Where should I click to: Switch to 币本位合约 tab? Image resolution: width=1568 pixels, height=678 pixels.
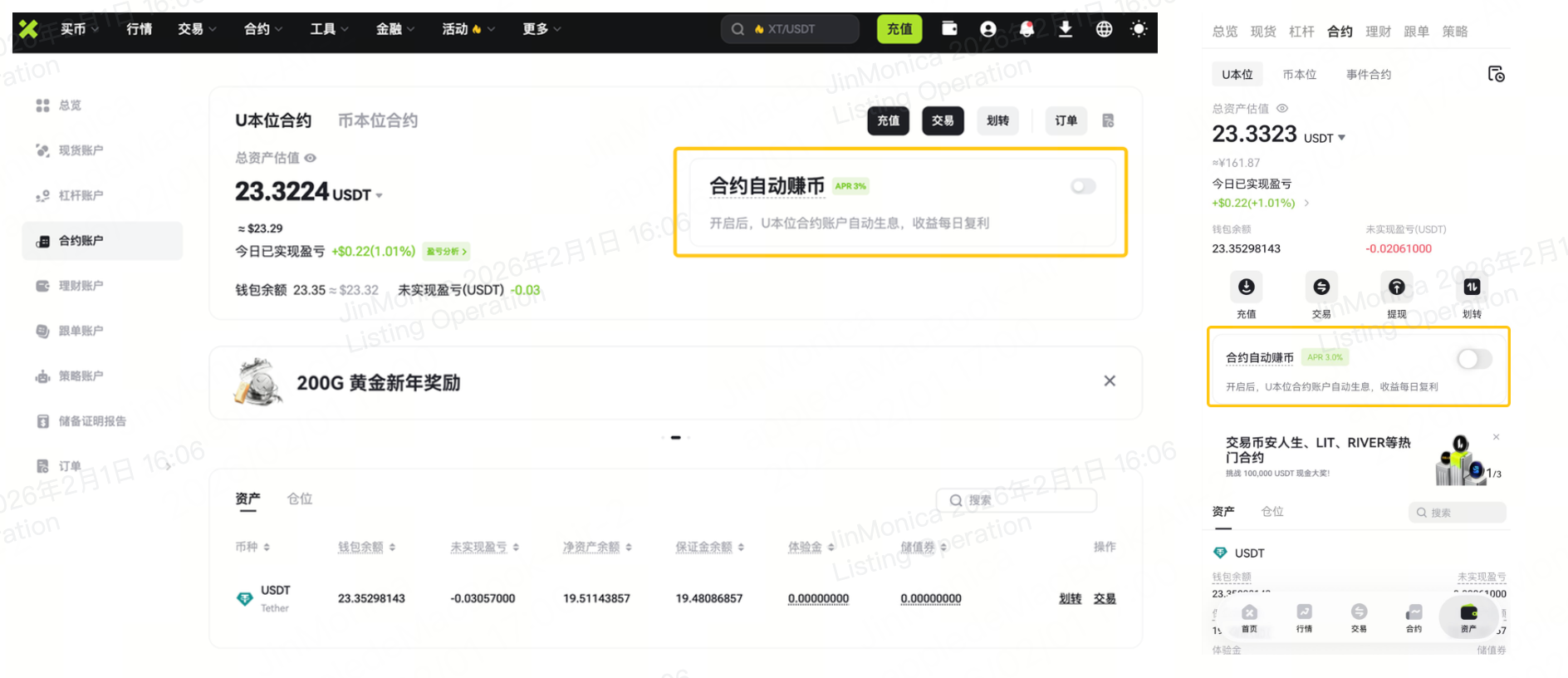coord(377,120)
